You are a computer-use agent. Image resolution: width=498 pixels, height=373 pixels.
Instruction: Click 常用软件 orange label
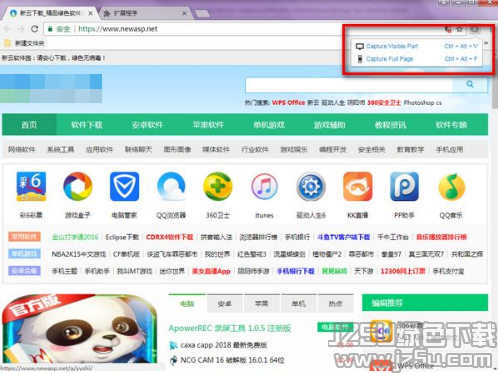click(x=24, y=237)
